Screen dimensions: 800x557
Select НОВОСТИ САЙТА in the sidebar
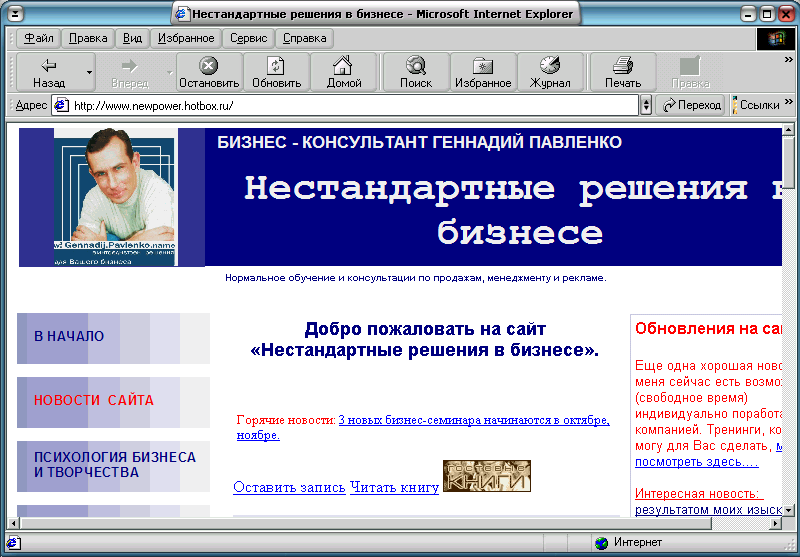coord(94,400)
